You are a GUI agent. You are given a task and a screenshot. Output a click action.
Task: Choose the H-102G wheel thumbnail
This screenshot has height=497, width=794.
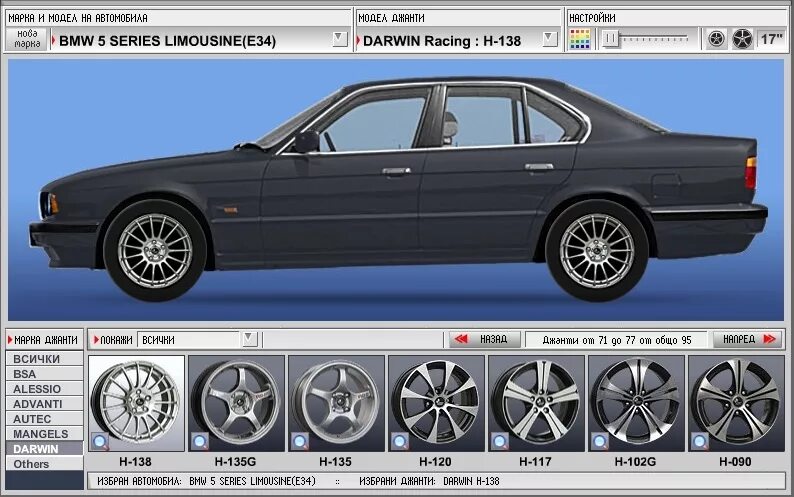pos(636,403)
